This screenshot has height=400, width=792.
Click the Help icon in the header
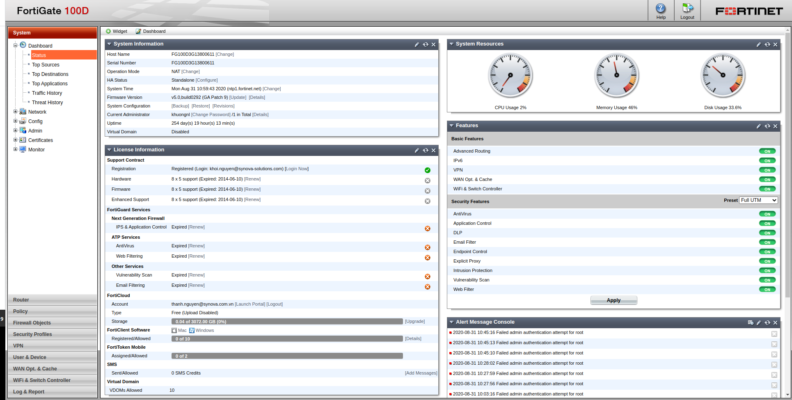[x=660, y=11]
